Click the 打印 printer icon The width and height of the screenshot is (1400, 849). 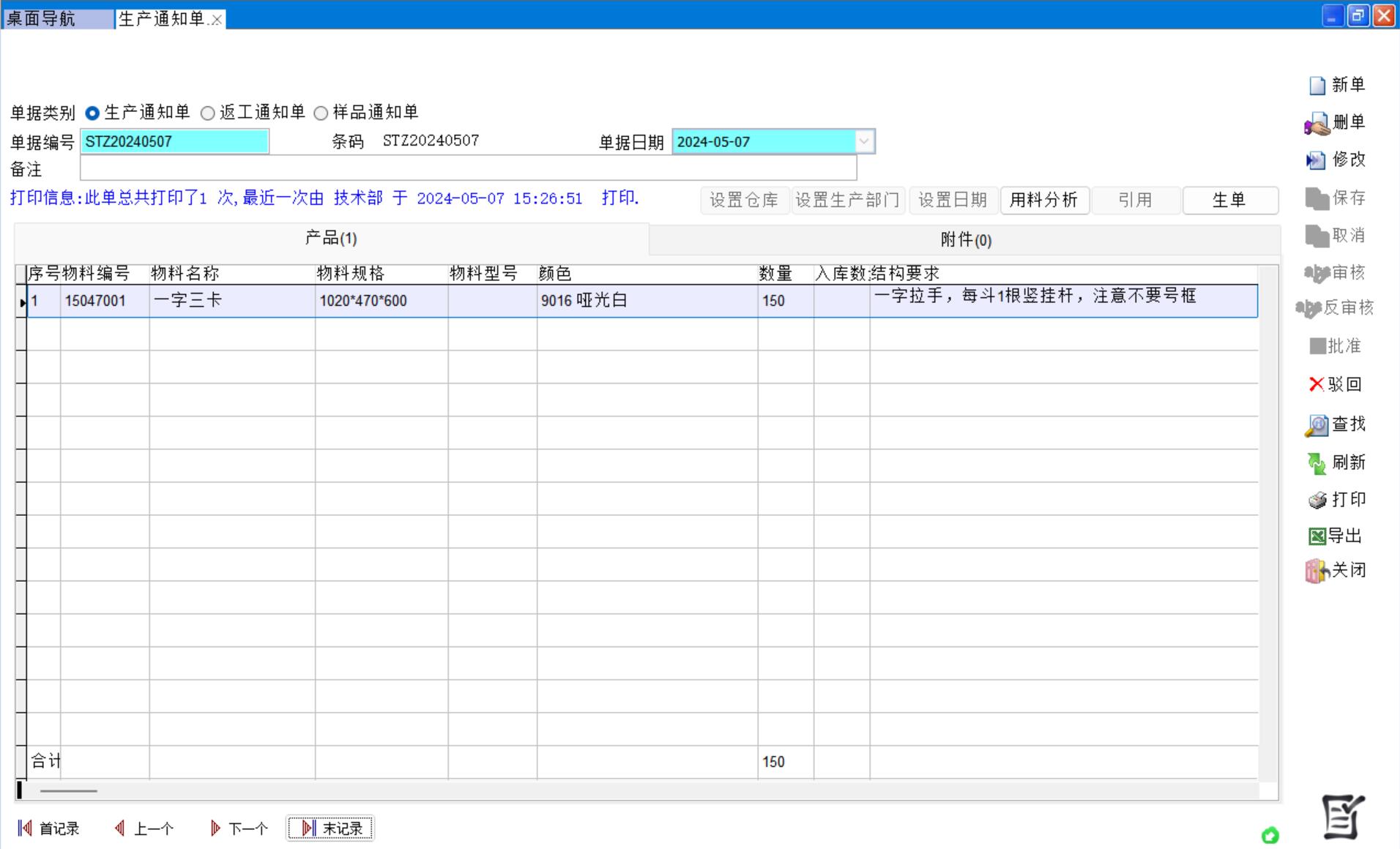pos(1317,500)
